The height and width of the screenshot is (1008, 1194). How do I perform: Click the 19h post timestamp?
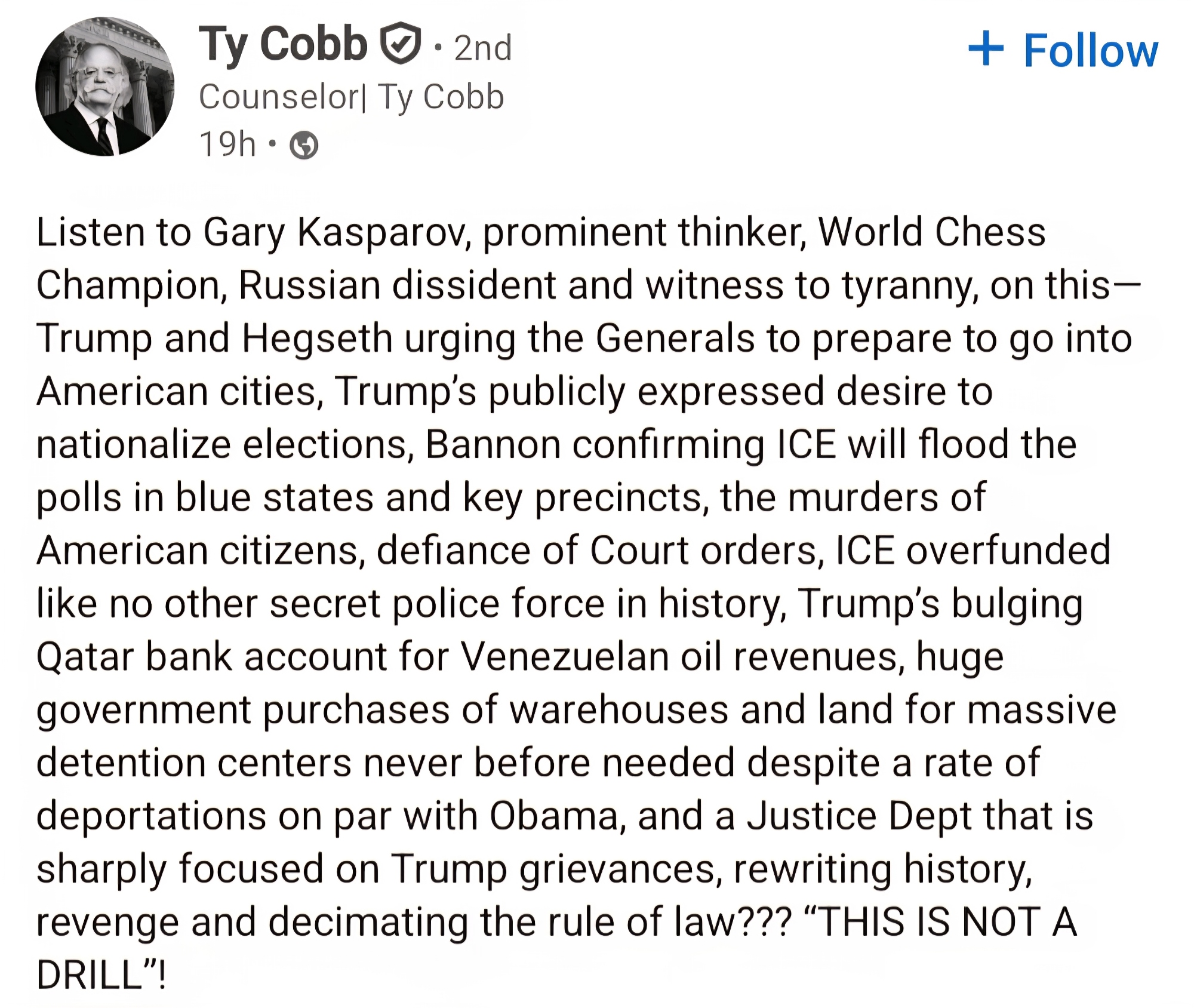(x=227, y=144)
